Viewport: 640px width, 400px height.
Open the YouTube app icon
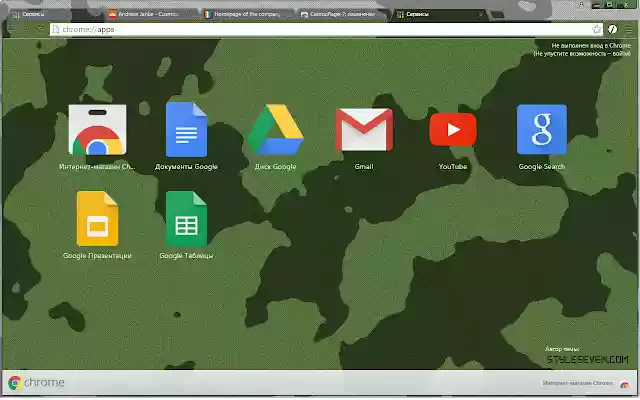pyautogui.click(x=453, y=130)
